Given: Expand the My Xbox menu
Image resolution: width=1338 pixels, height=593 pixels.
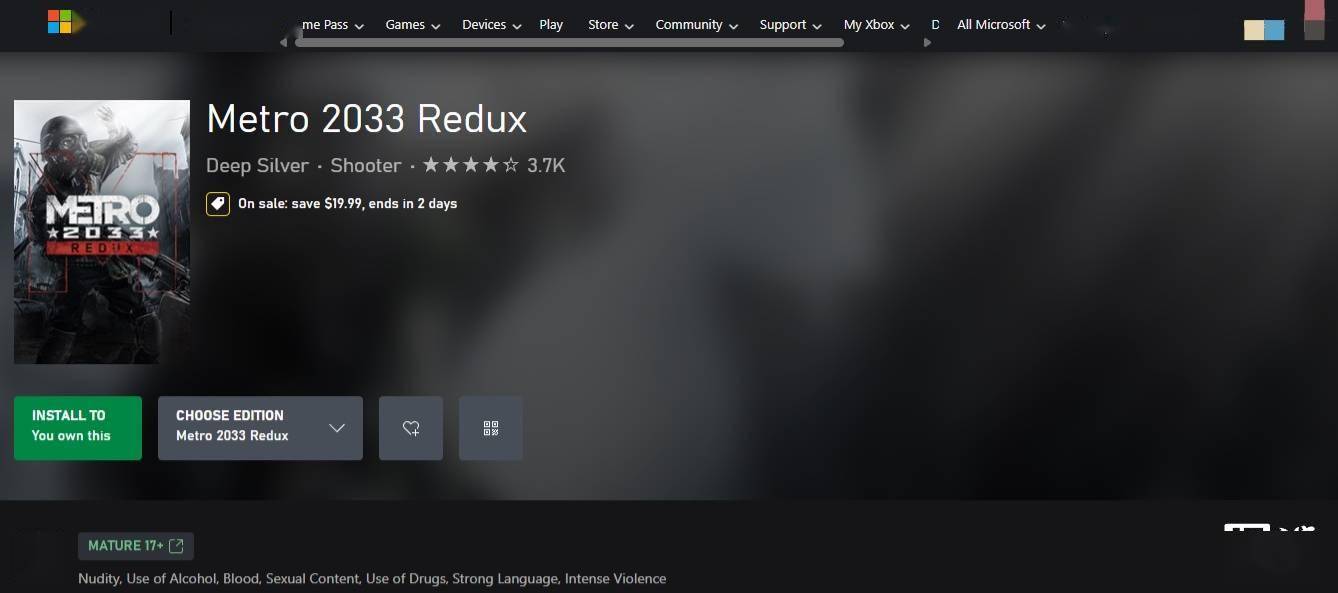Looking at the screenshot, I should click(x=877, y=25).
